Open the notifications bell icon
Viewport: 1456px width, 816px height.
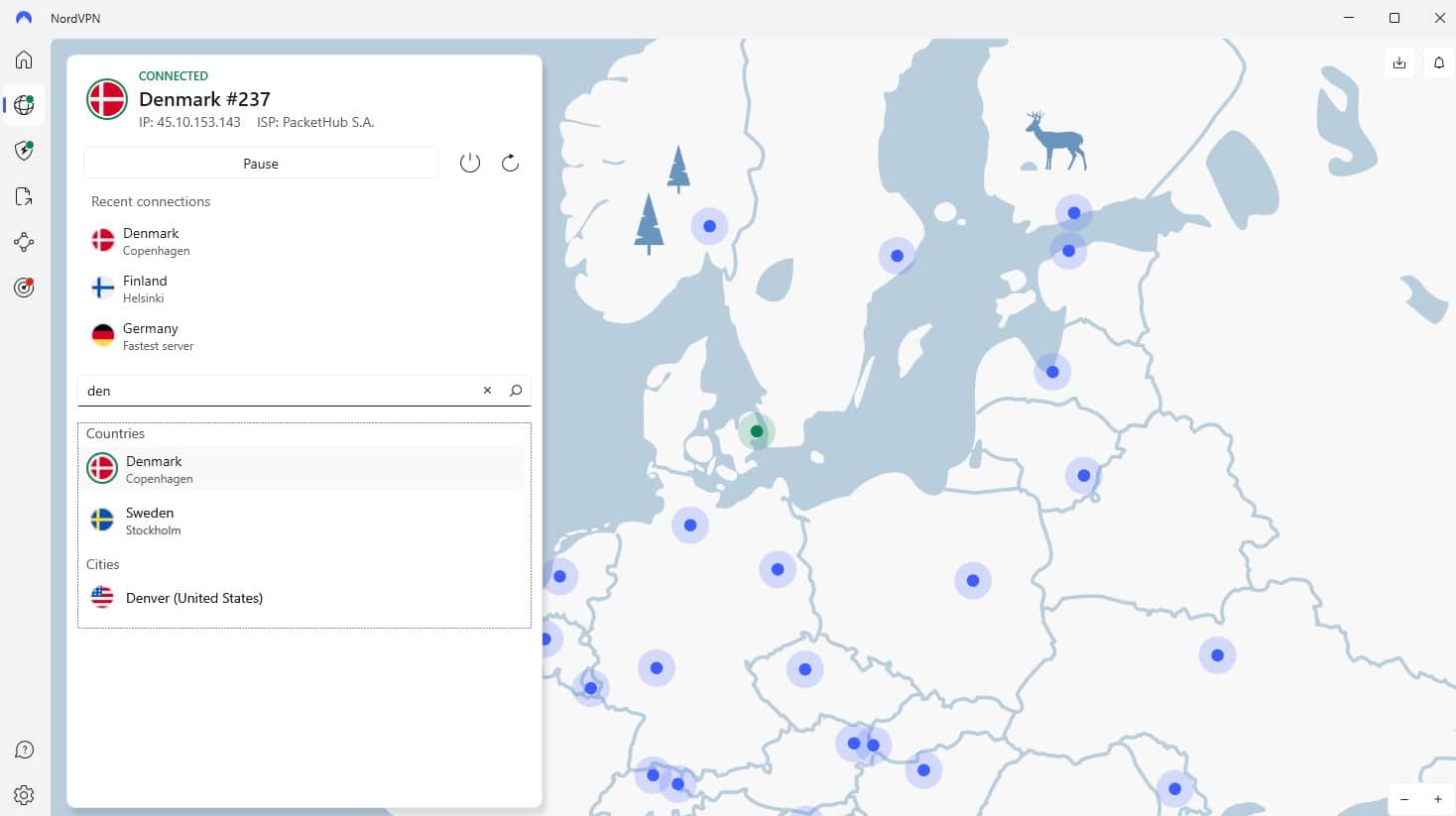[x=1439, y=62]
